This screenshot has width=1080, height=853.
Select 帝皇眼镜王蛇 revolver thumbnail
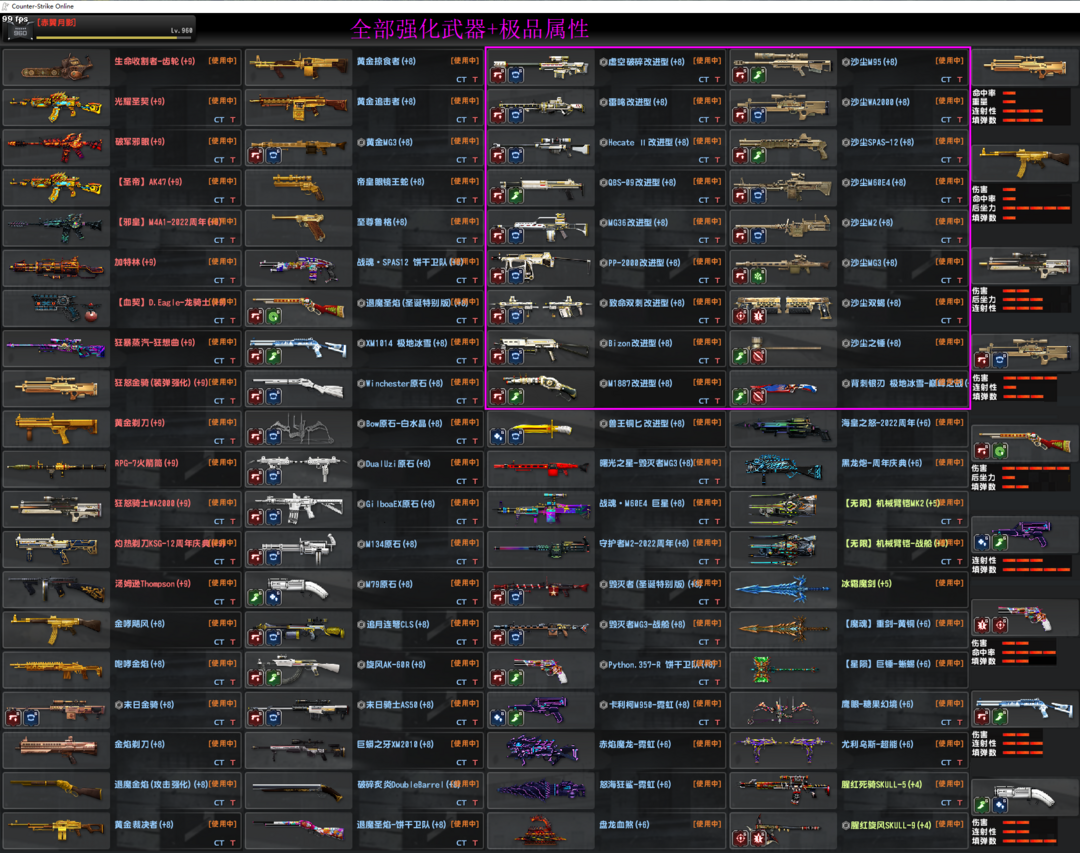(298, 187)
